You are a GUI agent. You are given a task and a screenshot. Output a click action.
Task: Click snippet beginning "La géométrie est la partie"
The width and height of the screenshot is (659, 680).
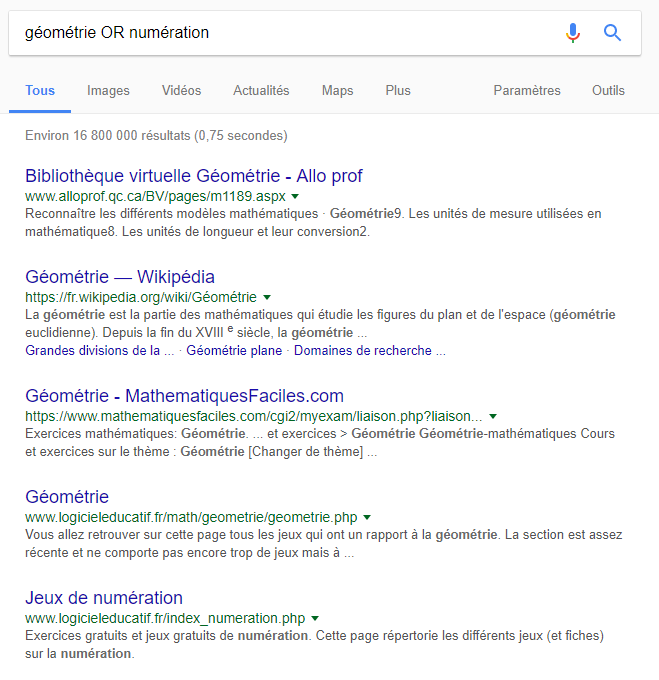click(320, 324)
